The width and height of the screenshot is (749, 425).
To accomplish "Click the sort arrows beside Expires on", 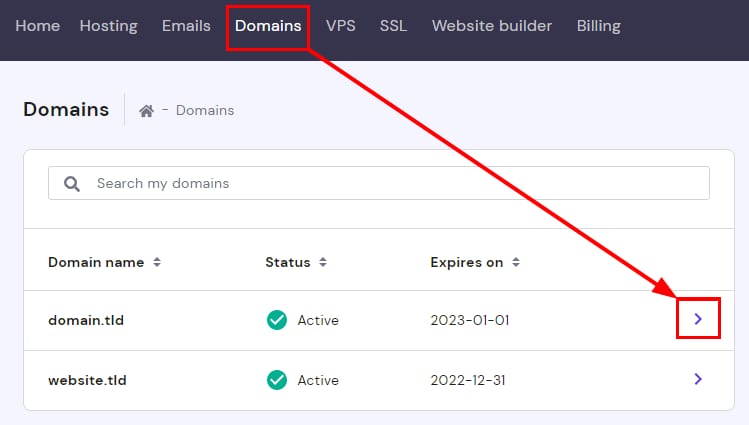I will 516,263.
